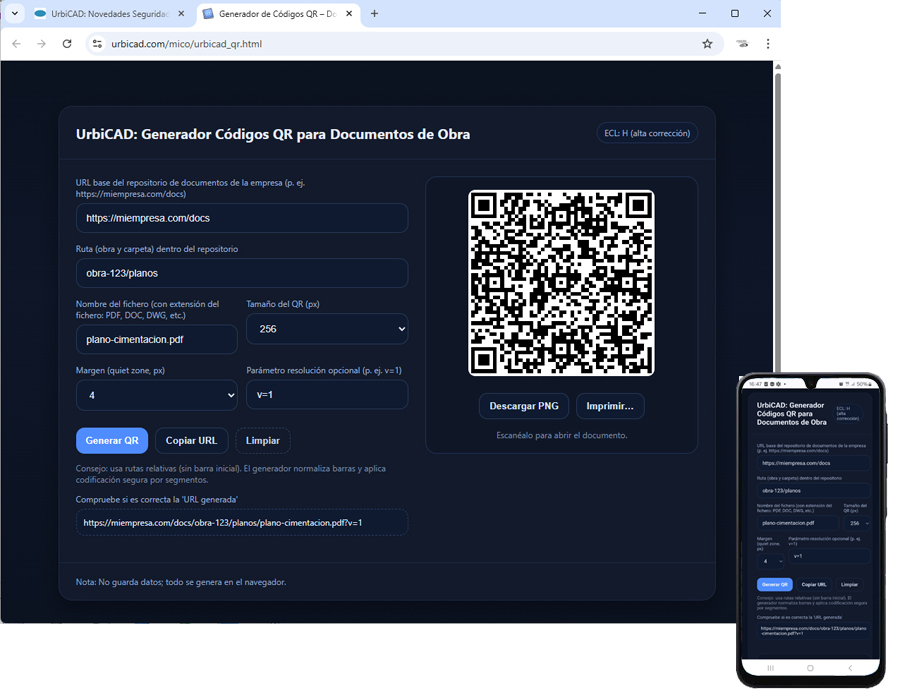Reload the QR generator page
The width and height of the screenshot is (900, 700).
[x=65, y=44]
